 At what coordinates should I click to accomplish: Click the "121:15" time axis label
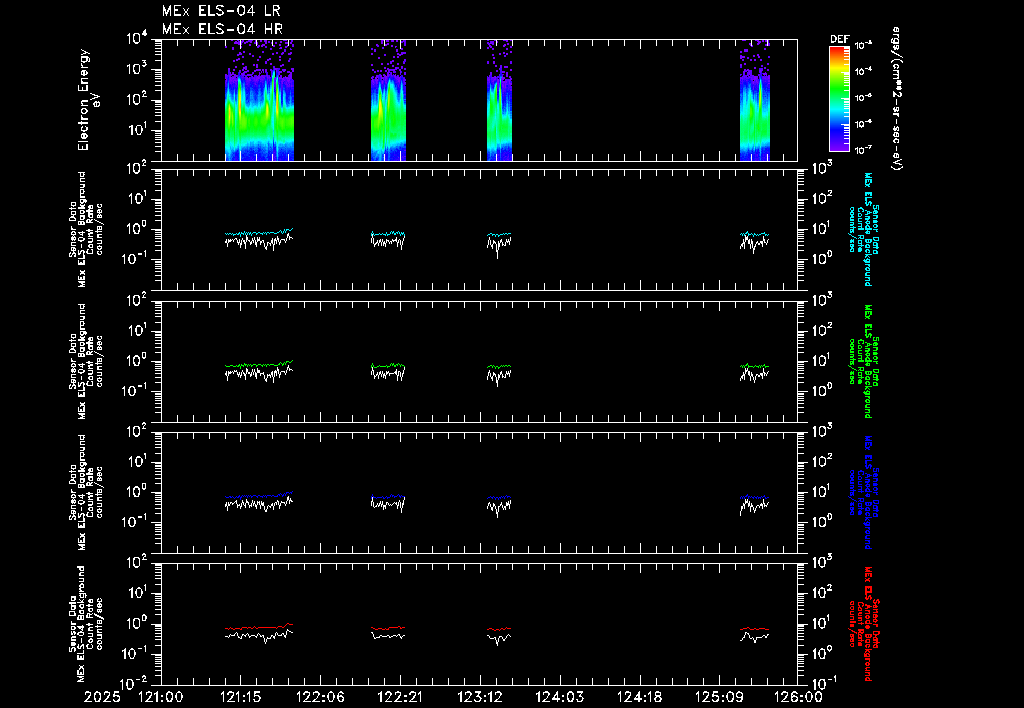click(x=240, y=697)
